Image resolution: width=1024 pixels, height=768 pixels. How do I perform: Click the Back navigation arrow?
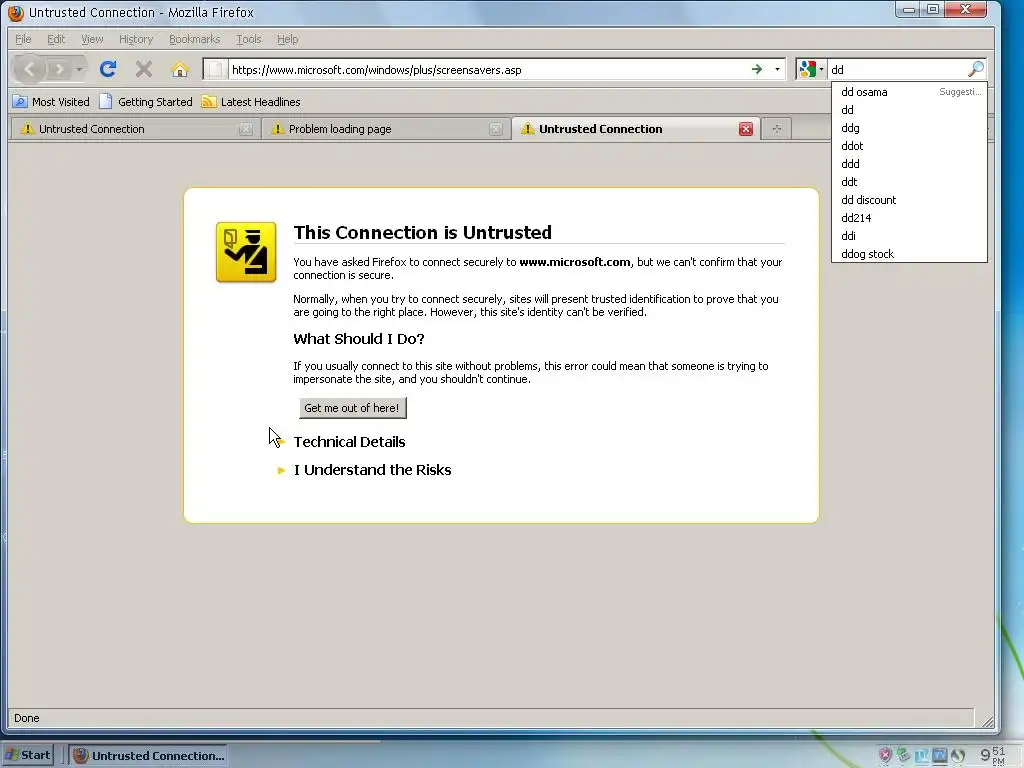click(29, 69)
